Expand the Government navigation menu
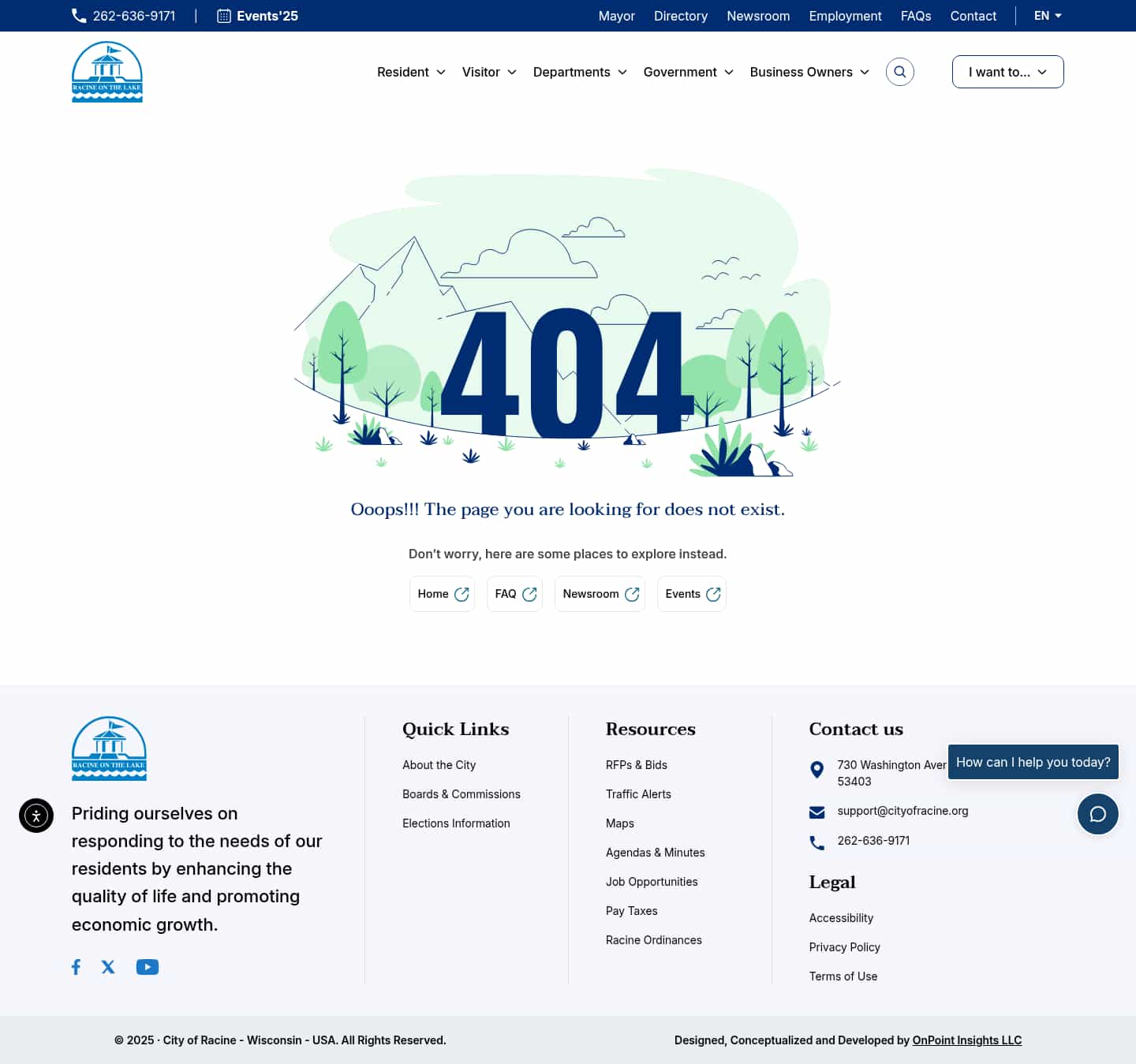 (x=687, y=72)
